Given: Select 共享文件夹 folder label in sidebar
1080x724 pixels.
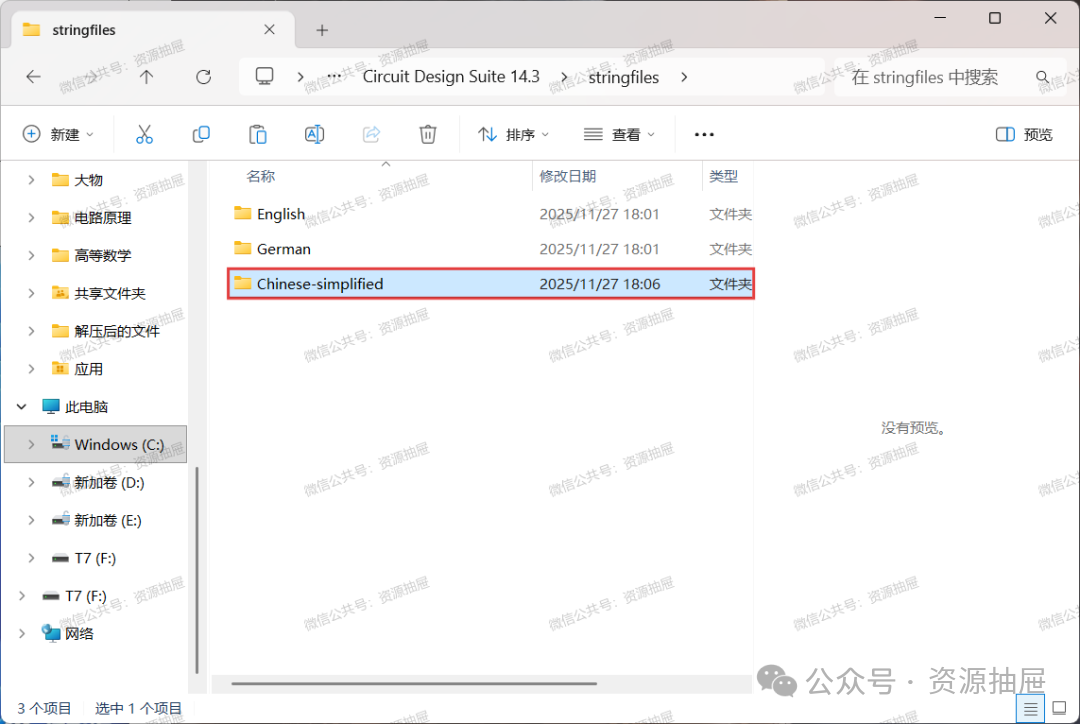Looking at the screenshot, I should pos(110,293).
